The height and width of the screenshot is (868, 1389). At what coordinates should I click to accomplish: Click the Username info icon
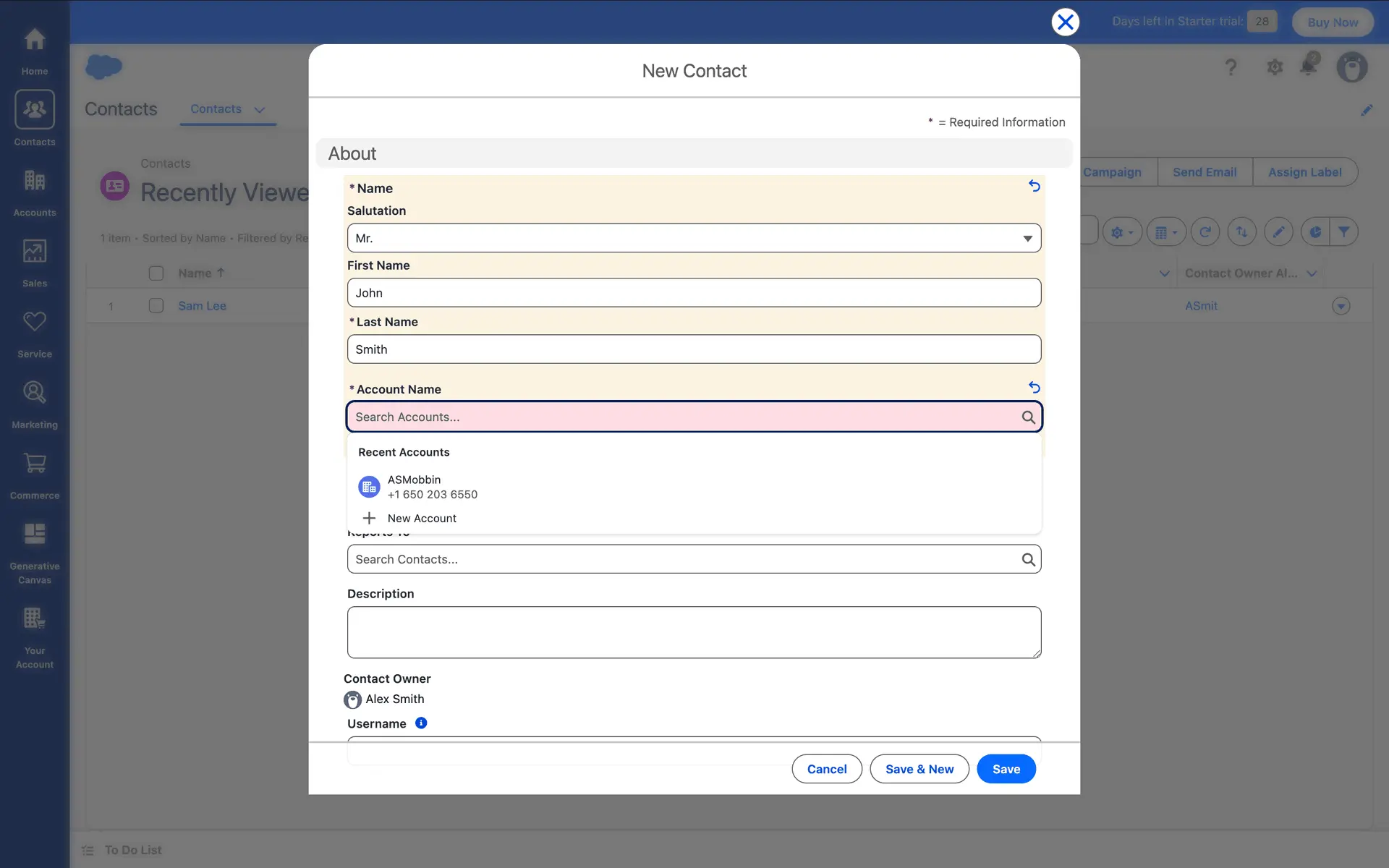(421, 723)
